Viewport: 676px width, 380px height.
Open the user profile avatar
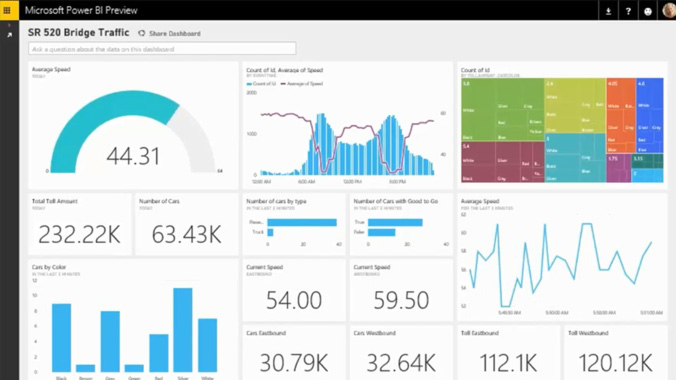coord(669,10)
